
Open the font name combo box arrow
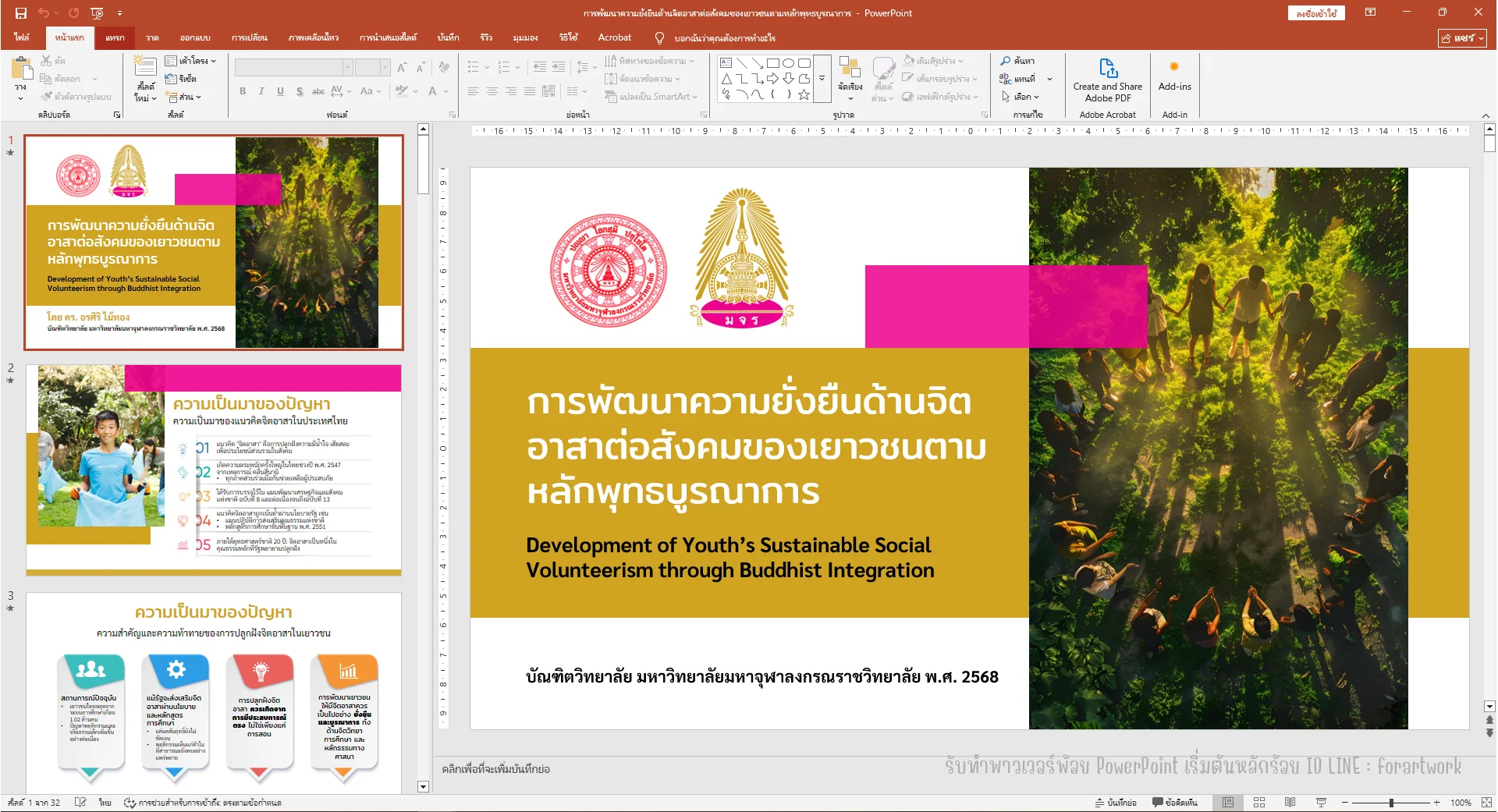348,68
